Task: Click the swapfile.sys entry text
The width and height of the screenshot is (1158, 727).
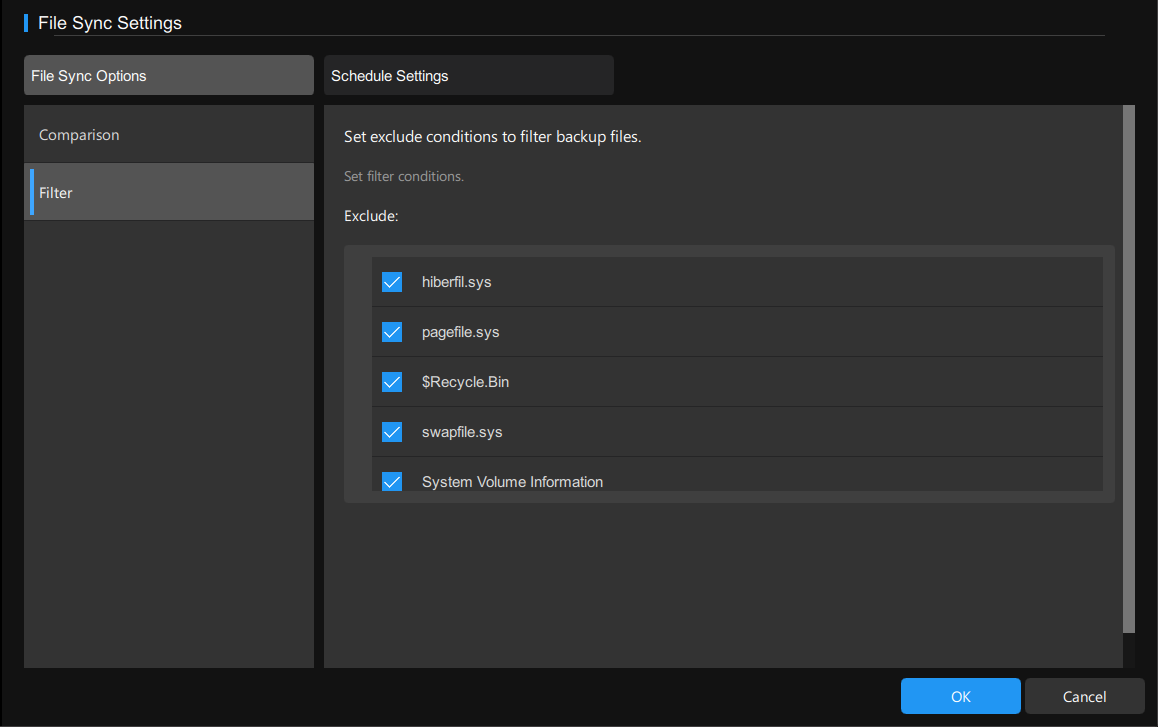Action: 461,432
